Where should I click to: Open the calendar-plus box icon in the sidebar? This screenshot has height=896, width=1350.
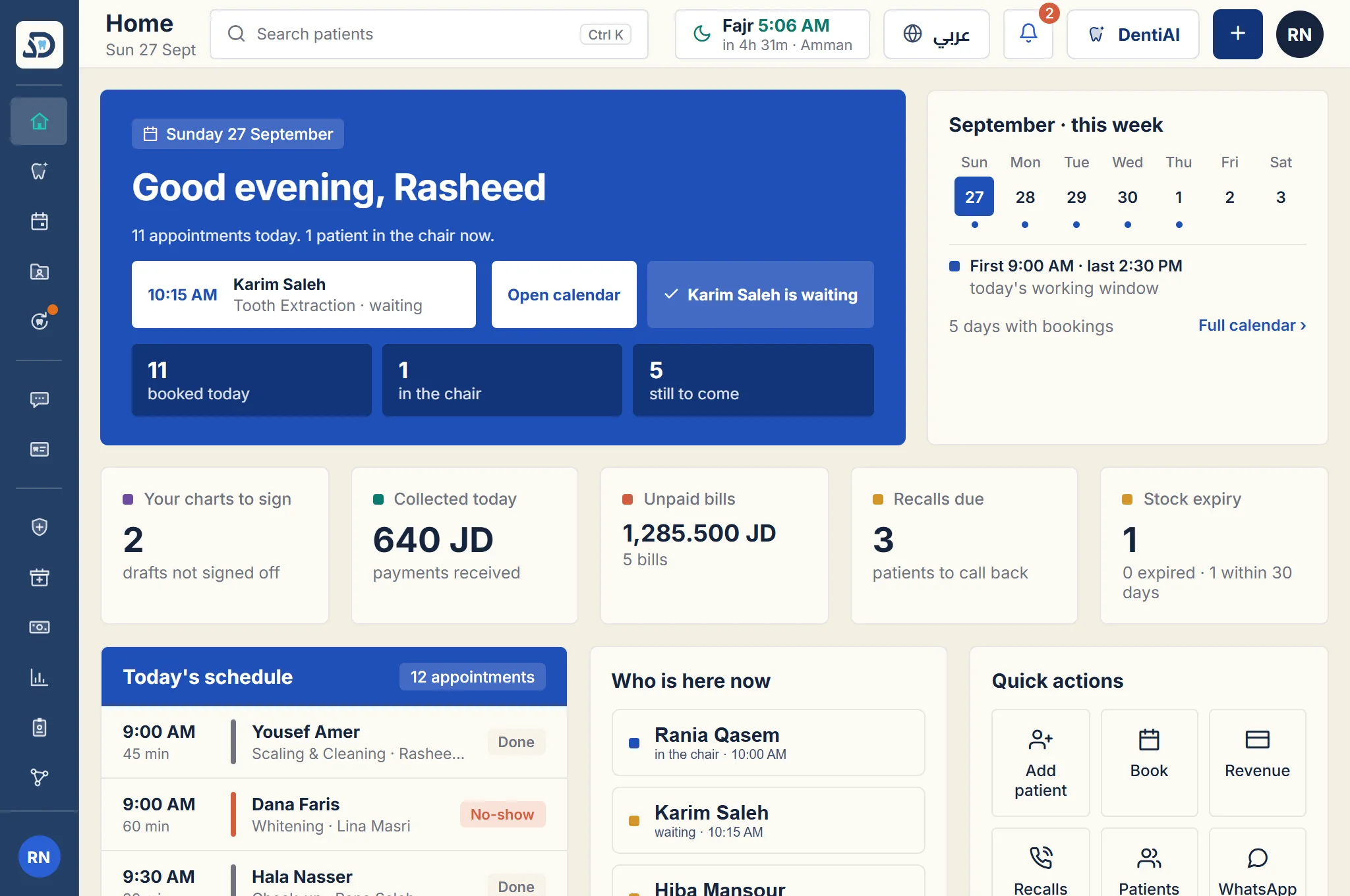pyautogui.click(x=39, y=577)
